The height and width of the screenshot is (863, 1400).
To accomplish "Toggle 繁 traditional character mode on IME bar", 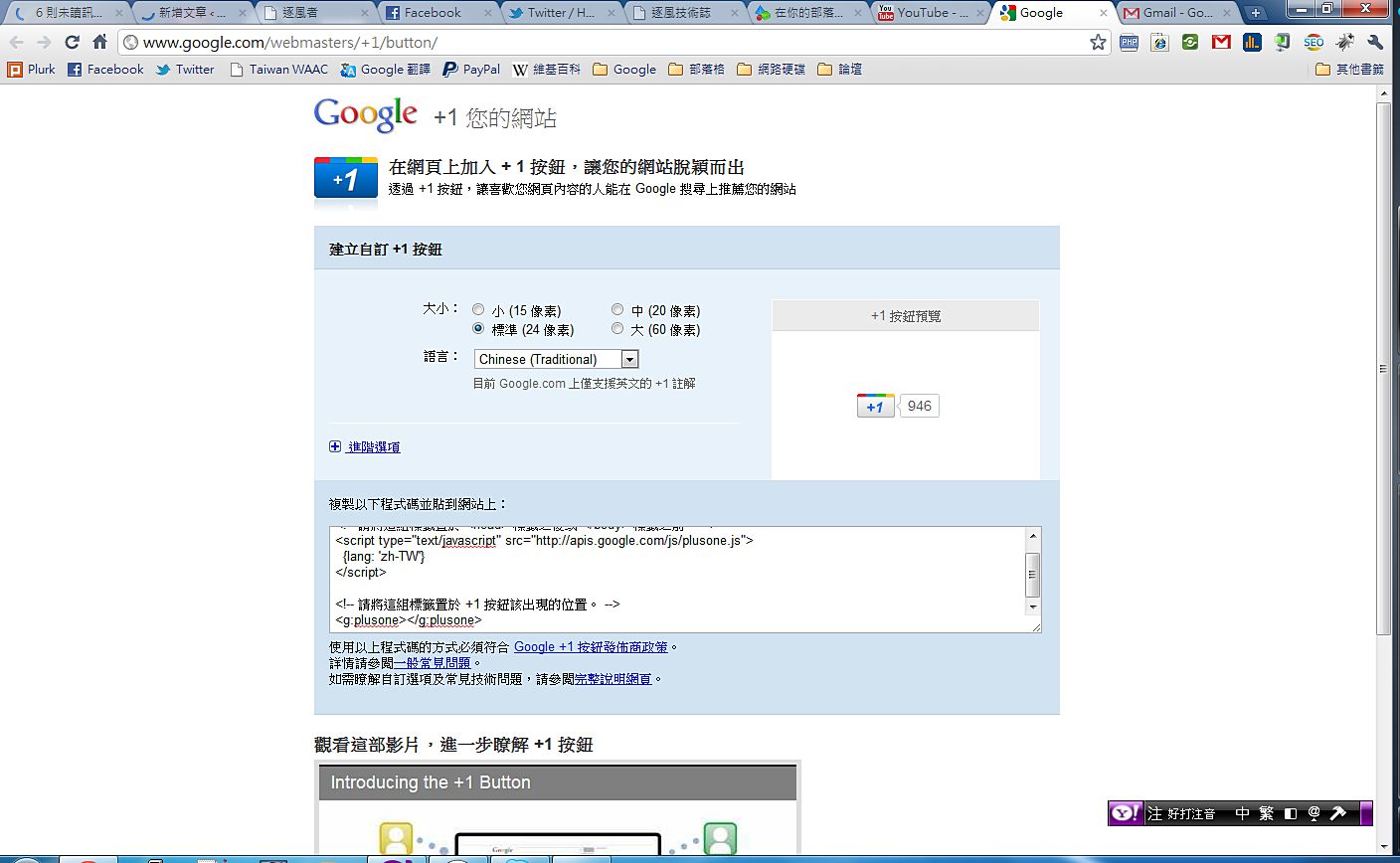I will (1266, 813).
